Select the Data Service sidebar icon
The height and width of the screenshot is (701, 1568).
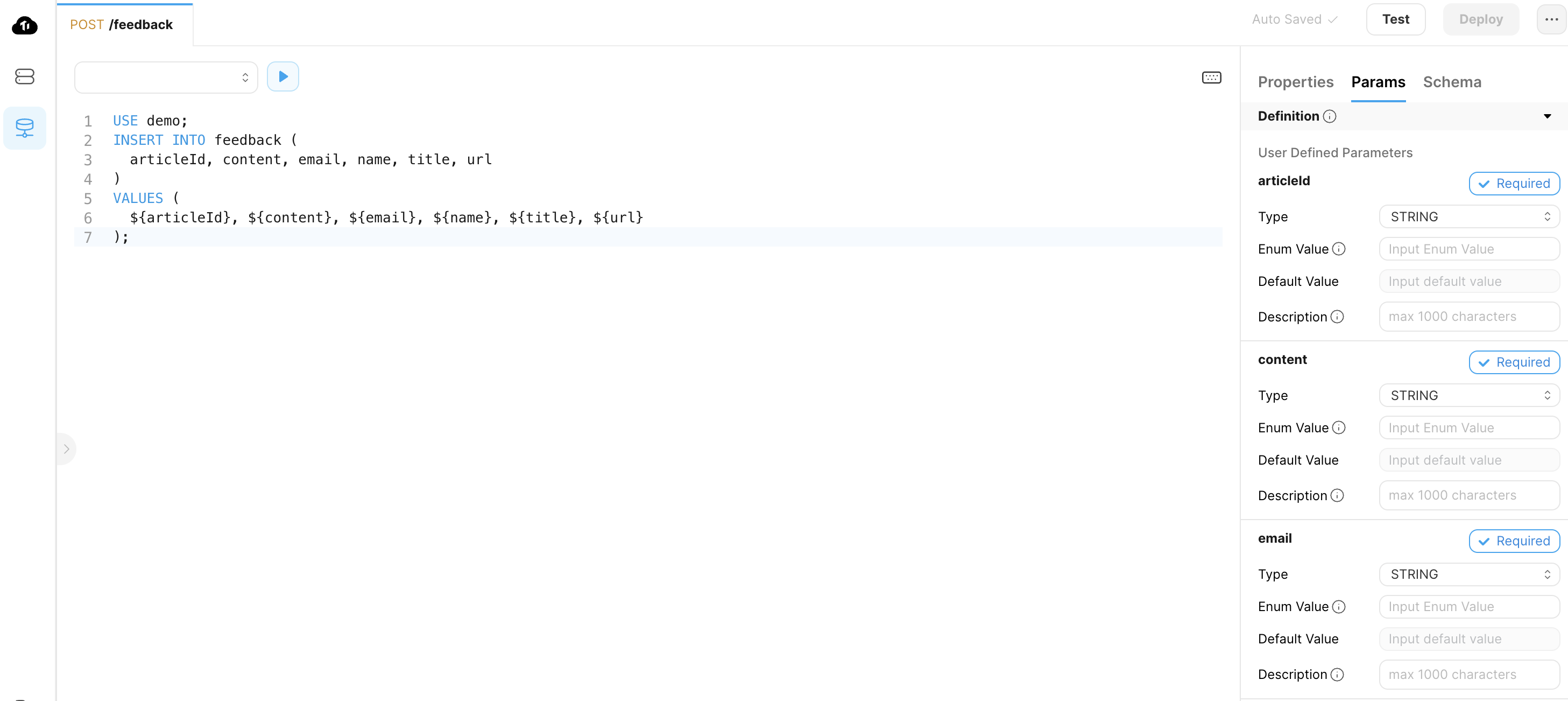[24, 128]
